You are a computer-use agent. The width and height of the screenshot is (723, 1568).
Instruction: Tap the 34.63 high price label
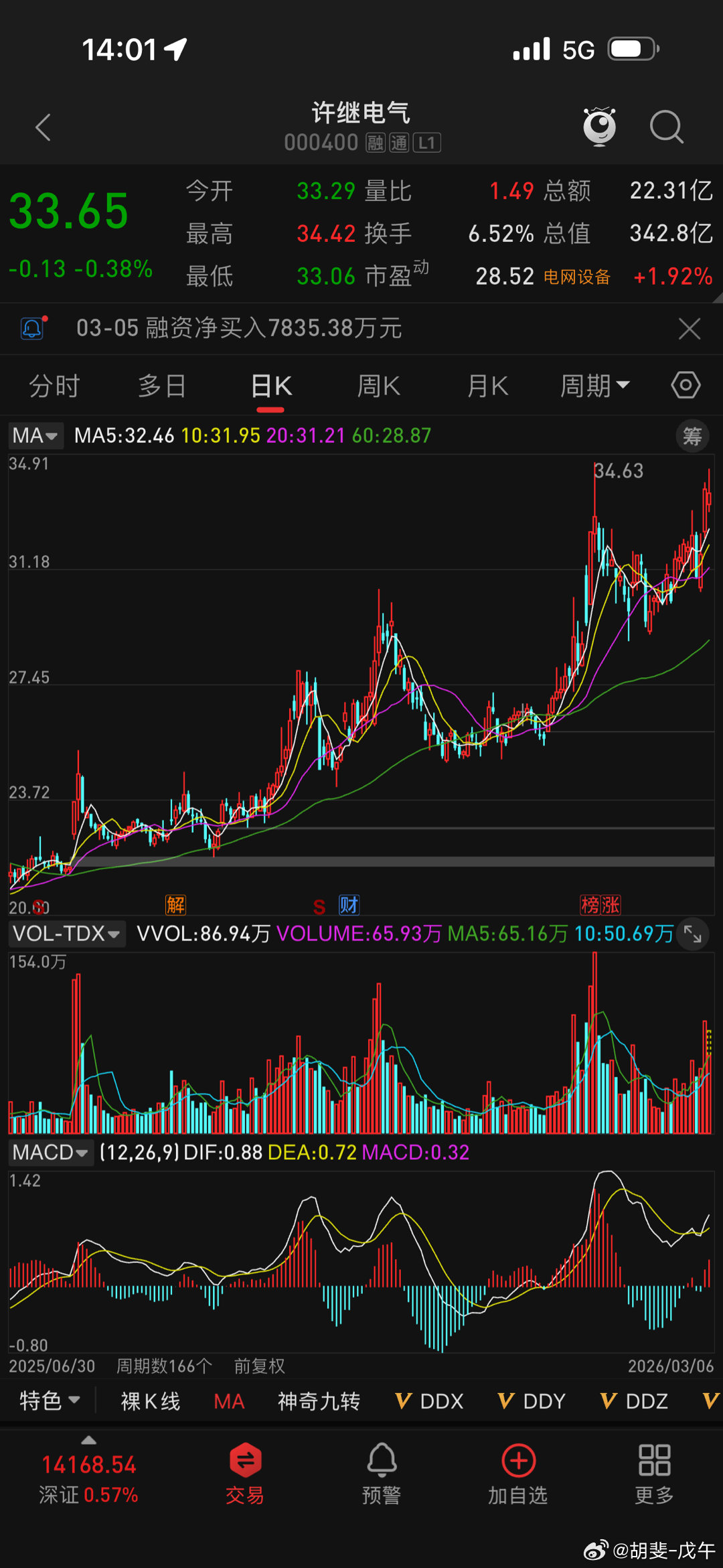(x=619, y=471)
